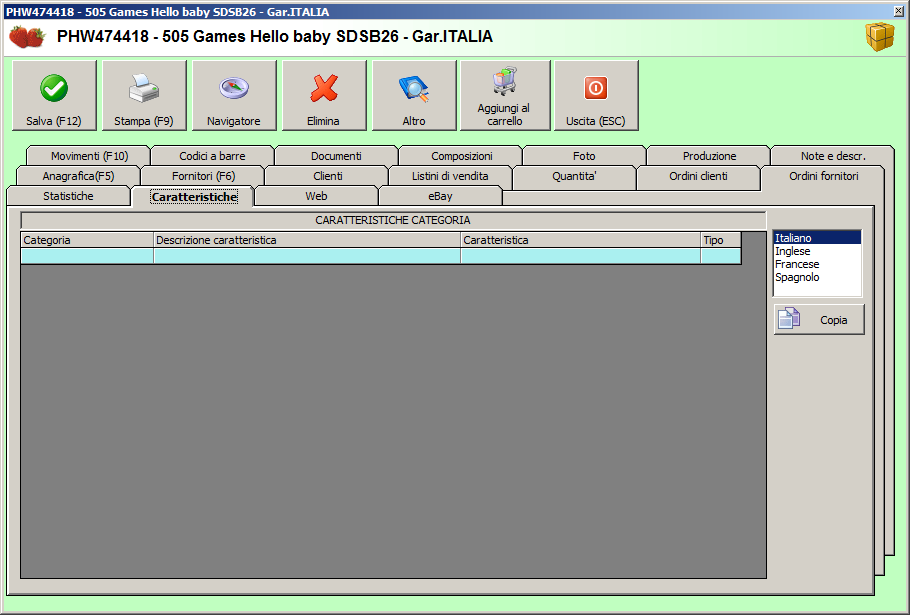This screenshot has height=615, width=910.
Task: Switch to the Movimenti (F10) tab
Action: click(89, 155)
